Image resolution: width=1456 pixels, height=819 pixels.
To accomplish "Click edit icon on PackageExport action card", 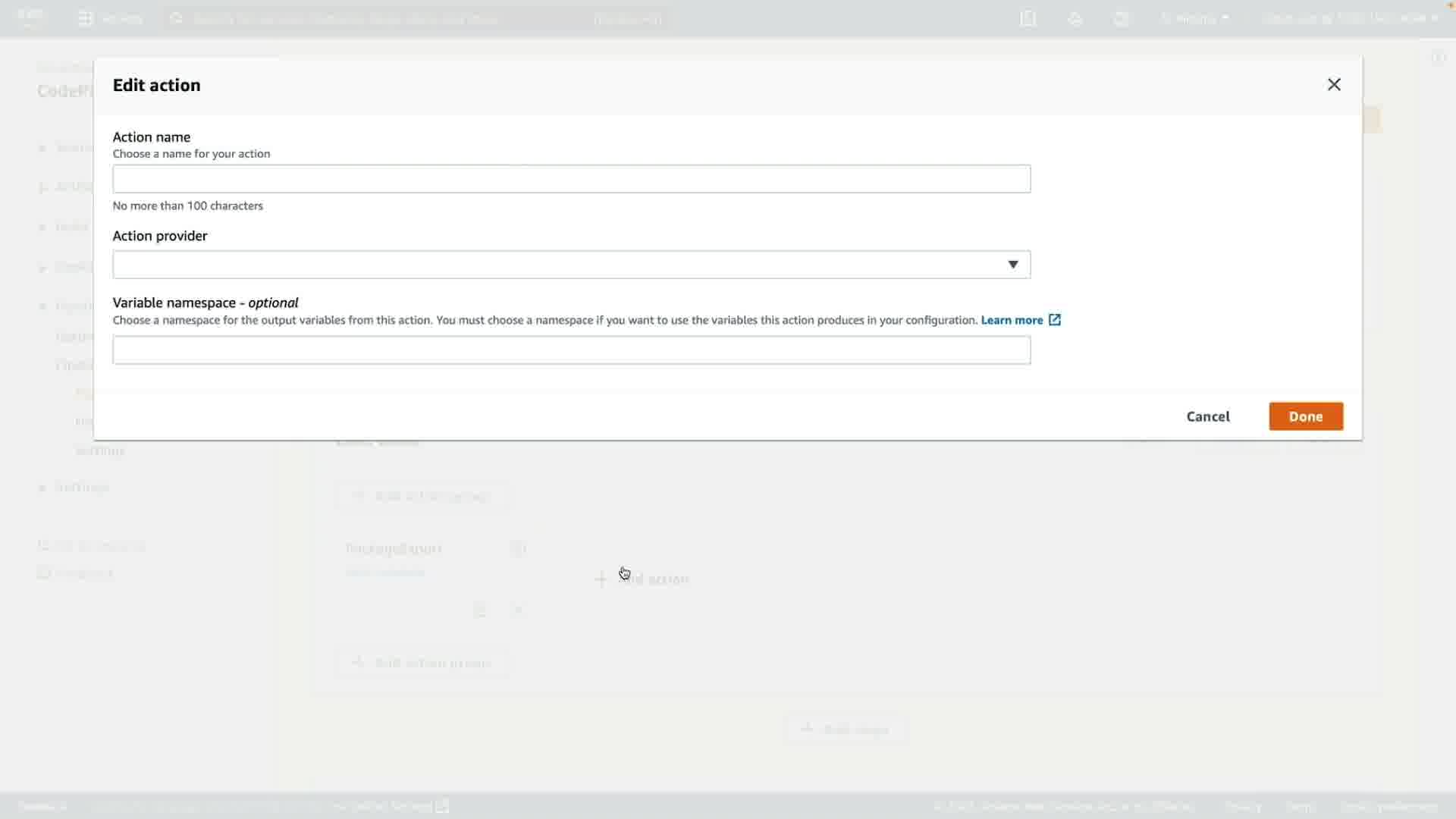I will tap(480, 610).
